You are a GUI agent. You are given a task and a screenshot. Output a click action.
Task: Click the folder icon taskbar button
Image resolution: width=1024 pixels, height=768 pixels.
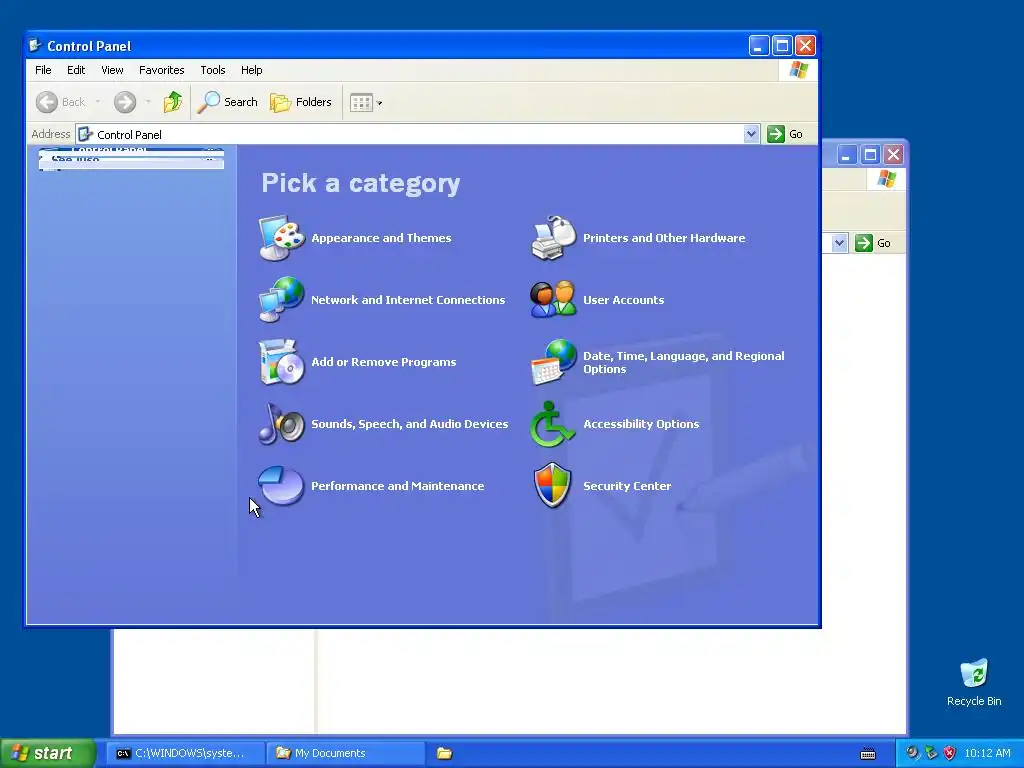445,753
